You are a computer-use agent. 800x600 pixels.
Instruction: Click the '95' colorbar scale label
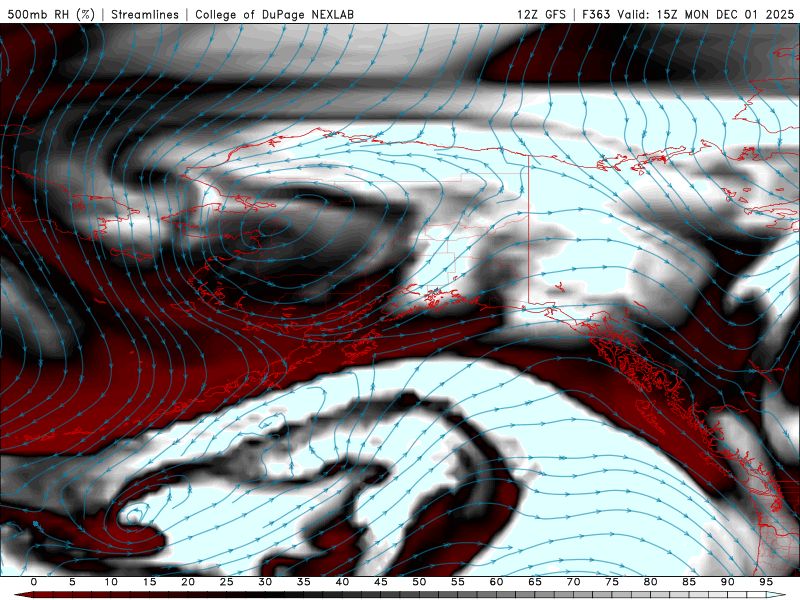[x=766, y=582]
